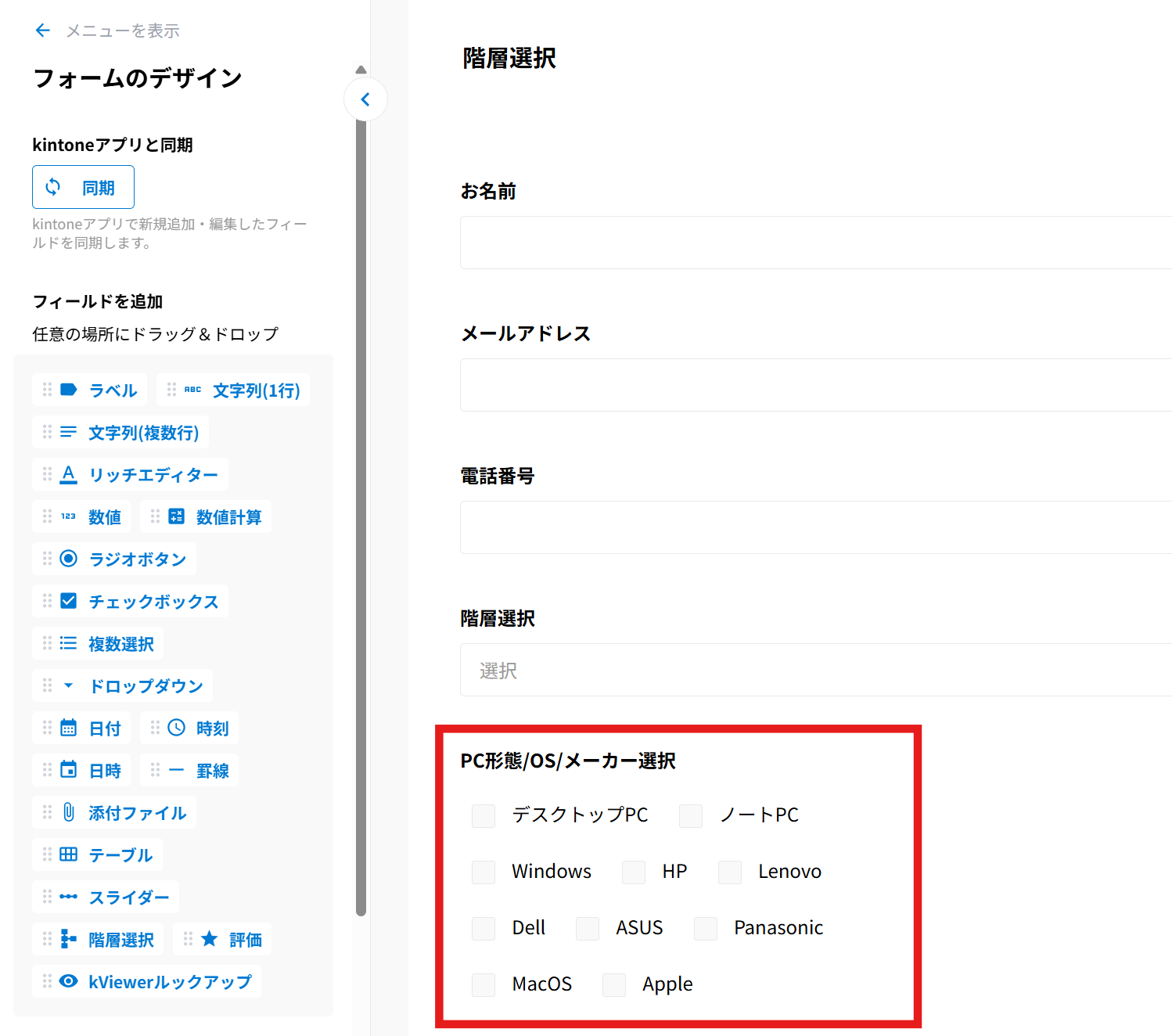Click the kViewerルックアップ label text
This screenshot has height=1036, width=1172.
(x=170, y=981)
